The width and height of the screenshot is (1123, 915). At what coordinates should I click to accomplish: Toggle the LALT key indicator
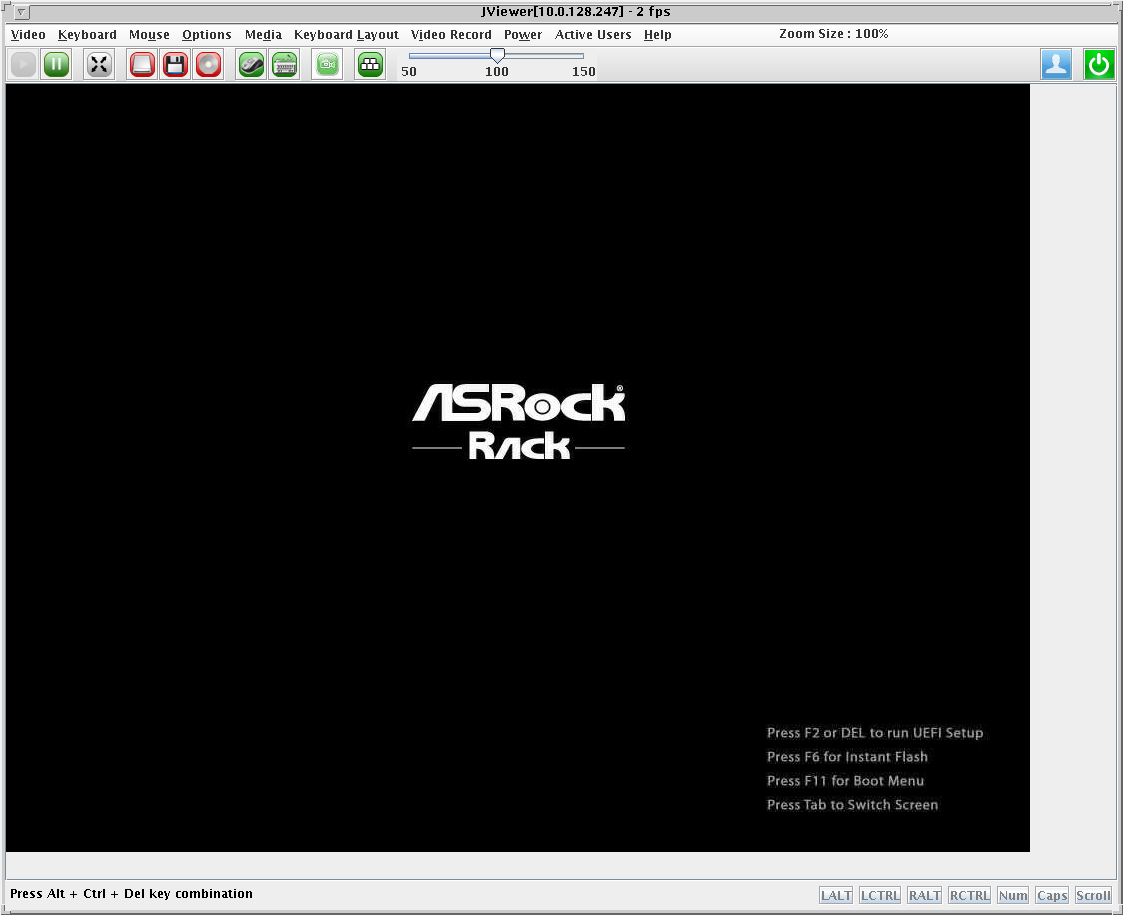coord(836,895)
